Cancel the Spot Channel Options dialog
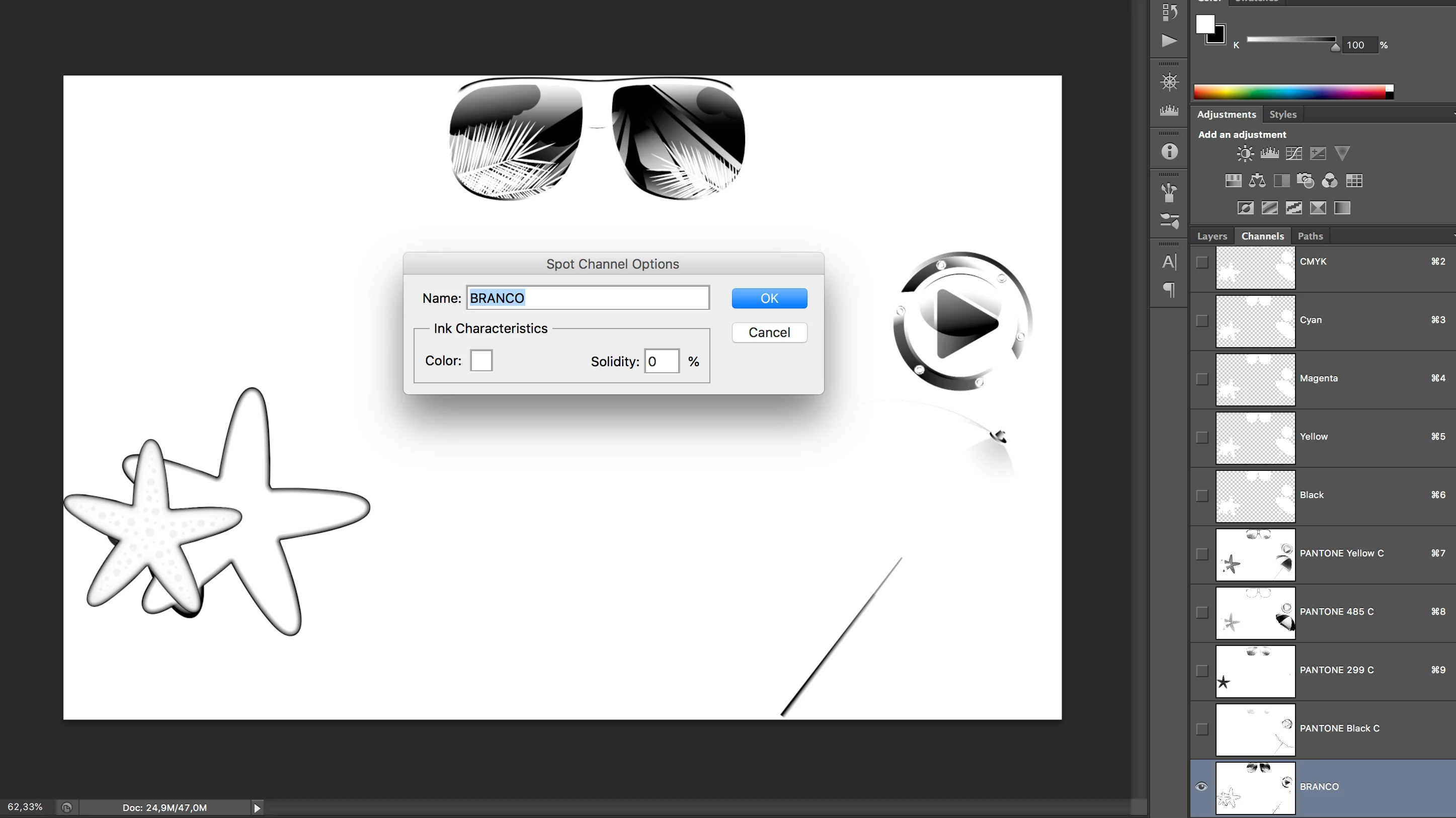The image size is (1456, 818). click(x=769, y=333)
